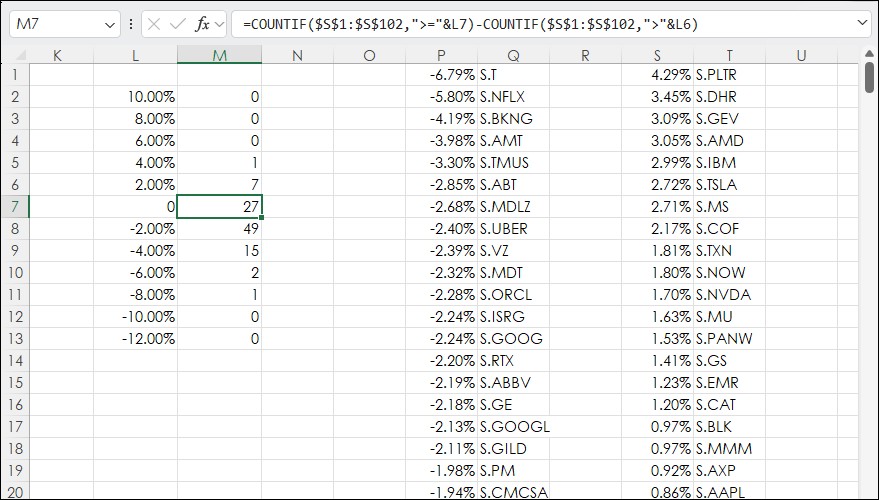
Task: Click cell S.AAPL
Action: (729, 492)
